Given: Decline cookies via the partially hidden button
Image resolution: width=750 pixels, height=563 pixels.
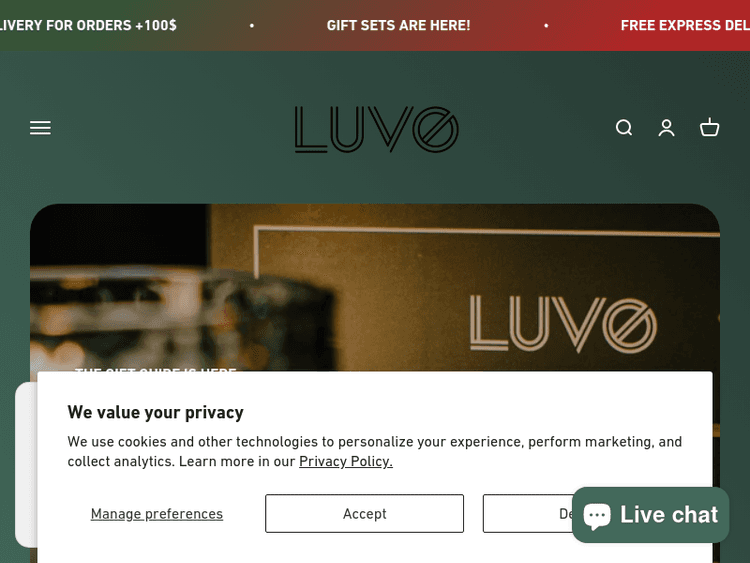Looking at the screenshot, I should [528, 514].
